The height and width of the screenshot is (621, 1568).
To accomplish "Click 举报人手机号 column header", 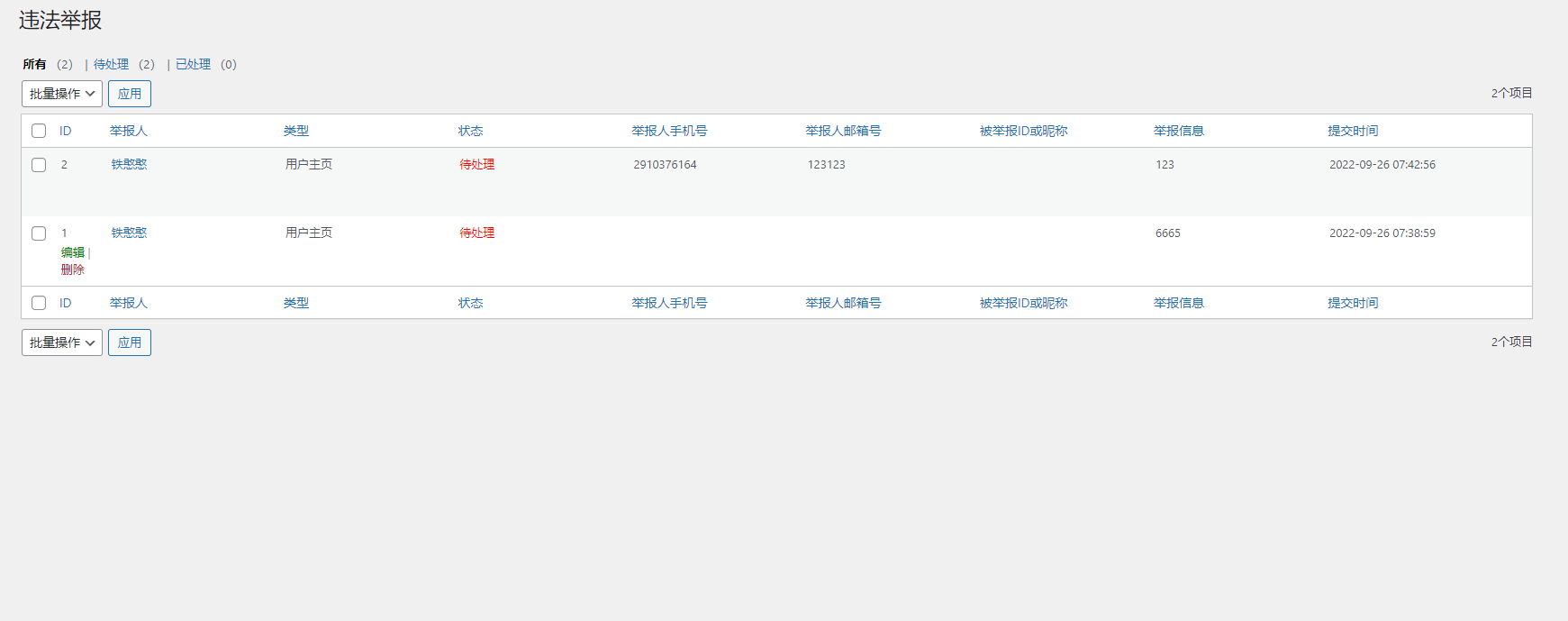I will [669, 131].
